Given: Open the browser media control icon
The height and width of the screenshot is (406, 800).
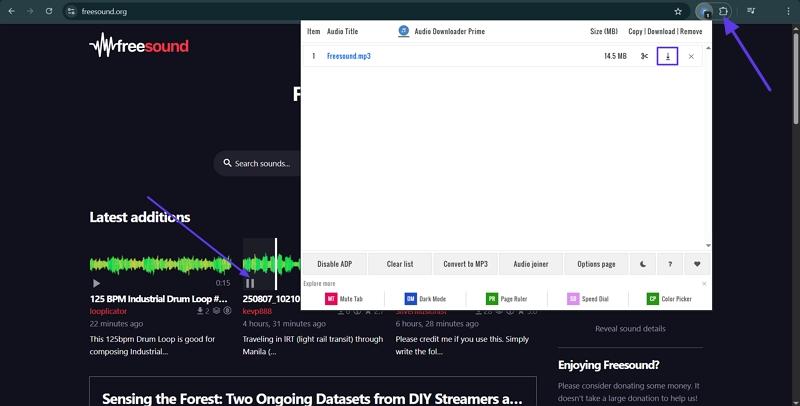Looking at the screenshot, I should [x=751, y=11].
